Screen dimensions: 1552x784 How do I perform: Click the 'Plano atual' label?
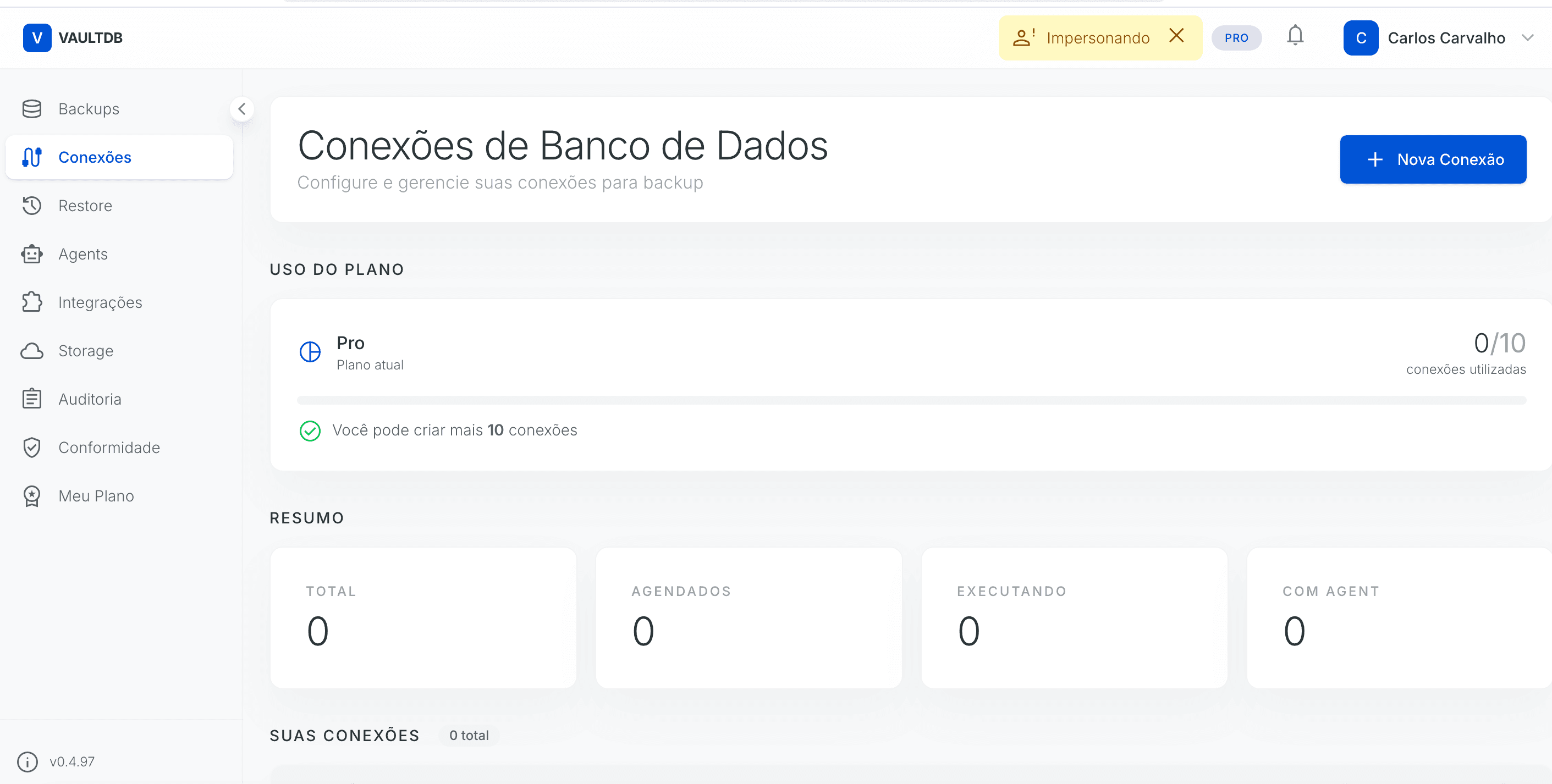370,365
